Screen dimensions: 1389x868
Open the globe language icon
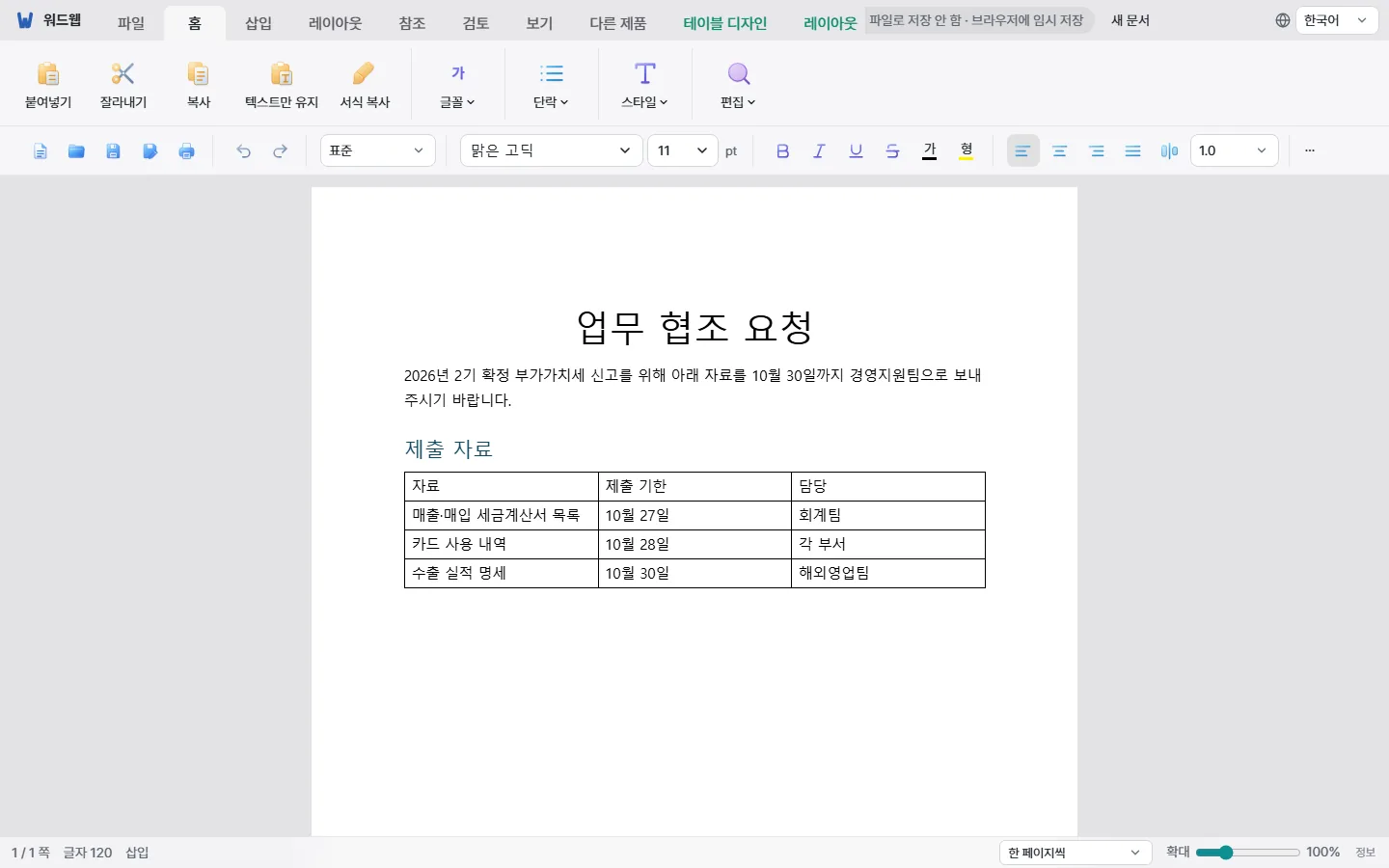pos(1282,20)
